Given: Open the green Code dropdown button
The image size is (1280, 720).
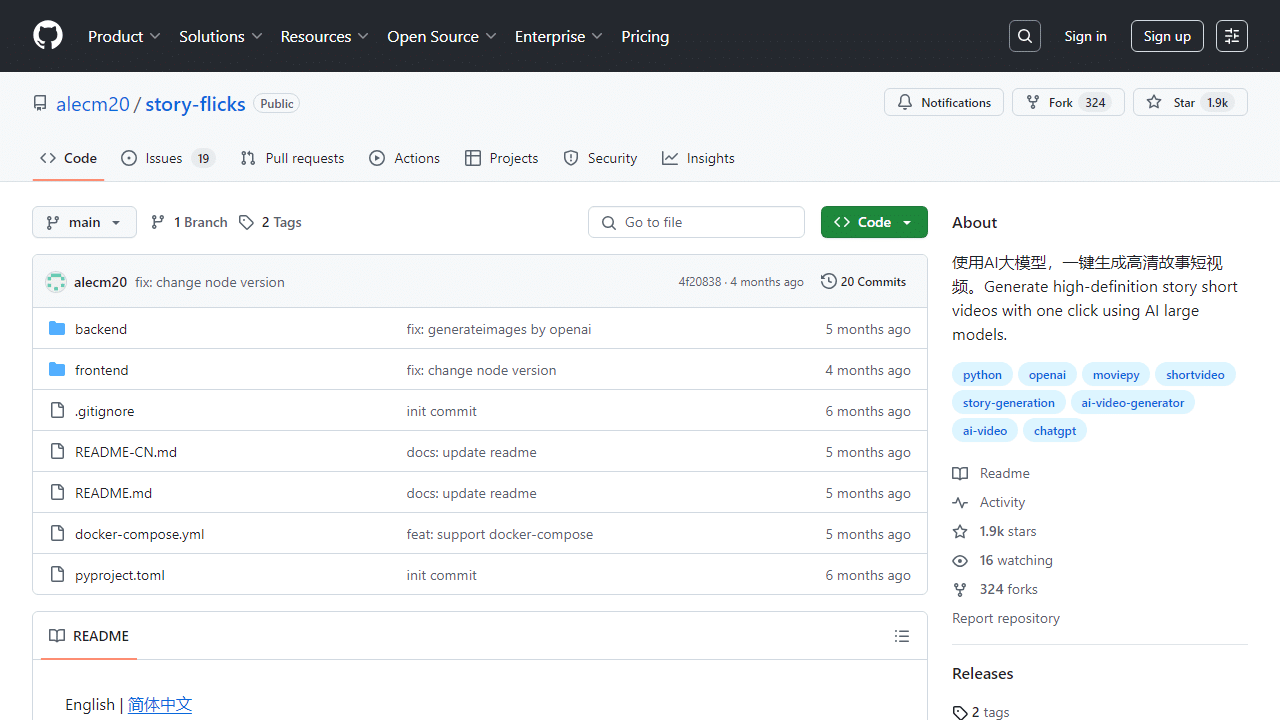Looking at the screenshot, I should (874, 222).
